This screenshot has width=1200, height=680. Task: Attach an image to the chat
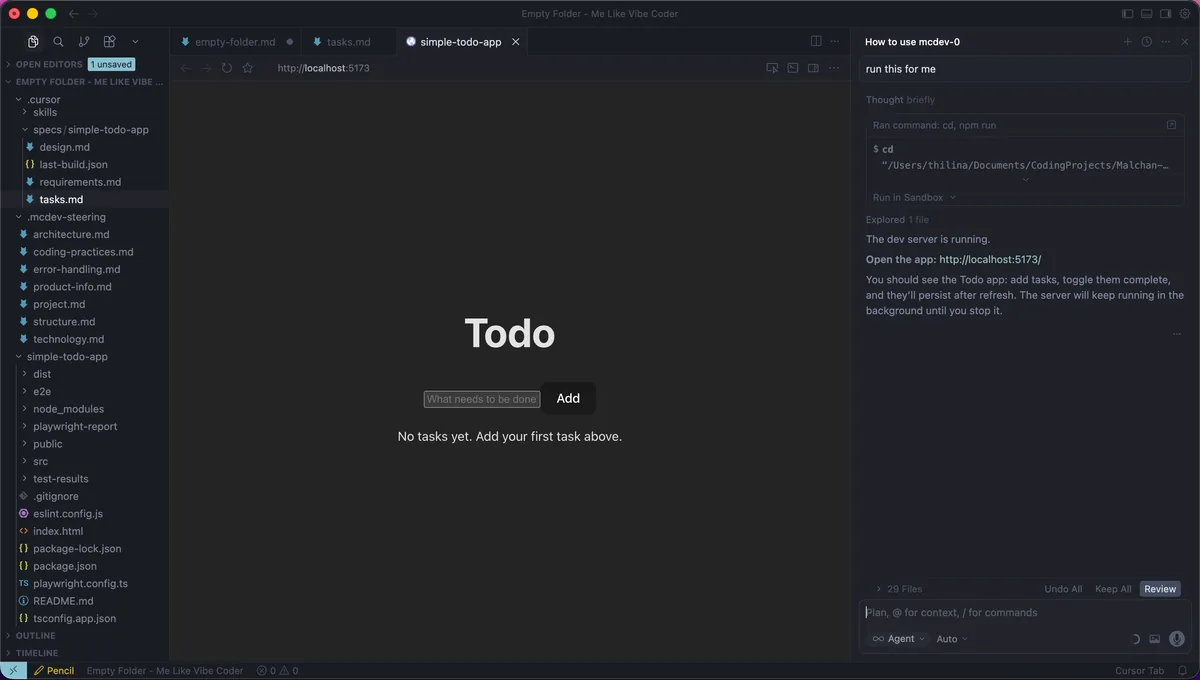(1155, 639)
